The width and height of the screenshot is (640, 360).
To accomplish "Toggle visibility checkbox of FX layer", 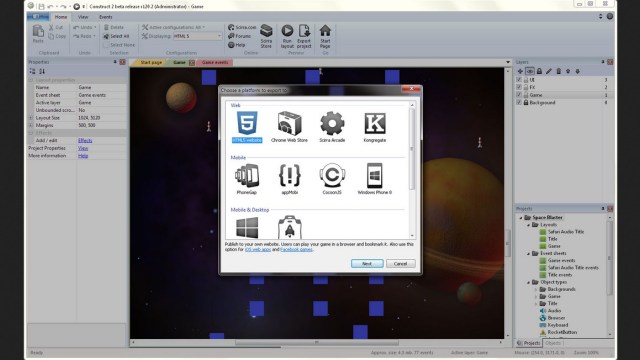I will click(x=519, y=87).
